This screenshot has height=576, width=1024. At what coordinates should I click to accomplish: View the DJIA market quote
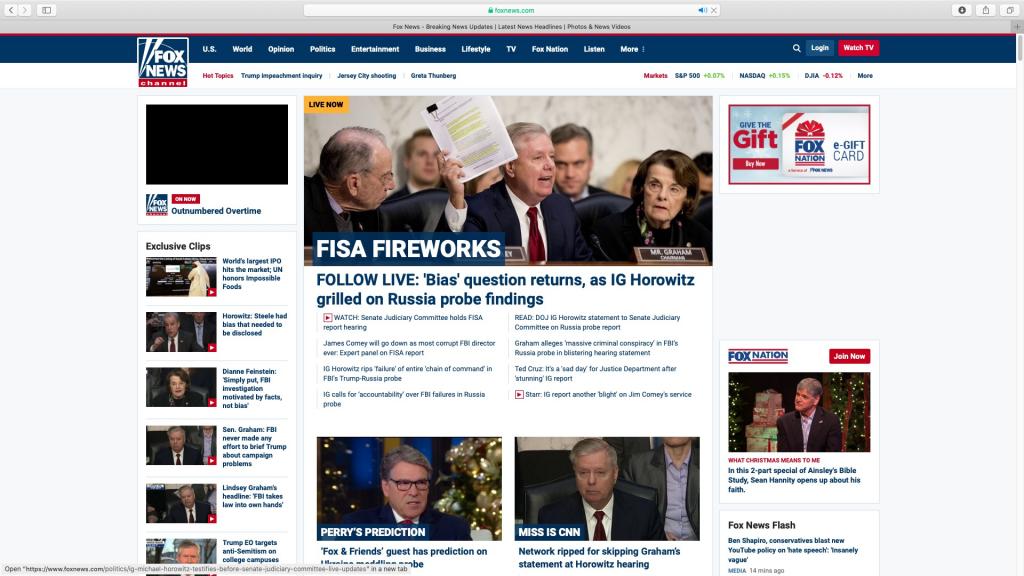(x=824, y=76)
